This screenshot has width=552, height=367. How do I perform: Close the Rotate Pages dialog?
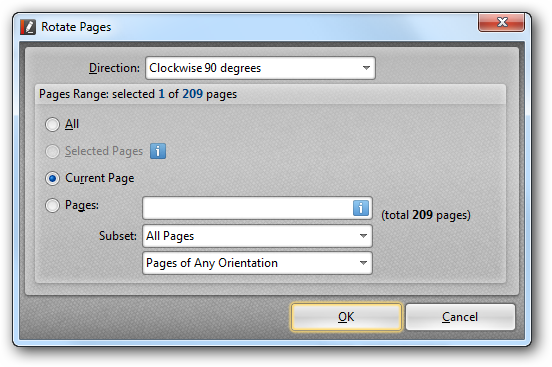(502, 22)
